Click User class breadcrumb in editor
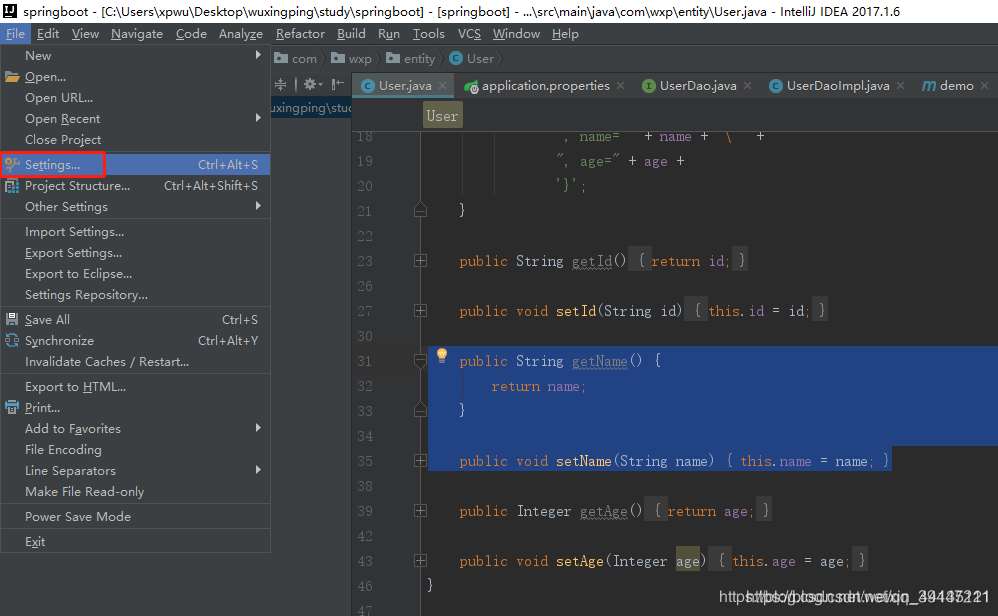The height and width of the screenshot is (616, 998). point(442,116)
